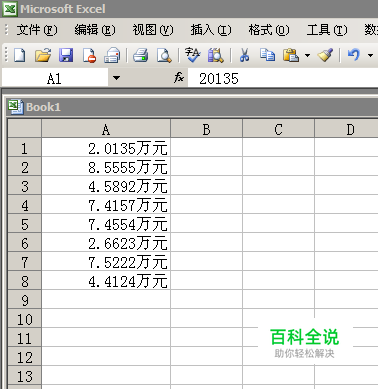Open the Name Box dropdown arrow
Viewport: 378px width, 389px height.
coord(116,78)
